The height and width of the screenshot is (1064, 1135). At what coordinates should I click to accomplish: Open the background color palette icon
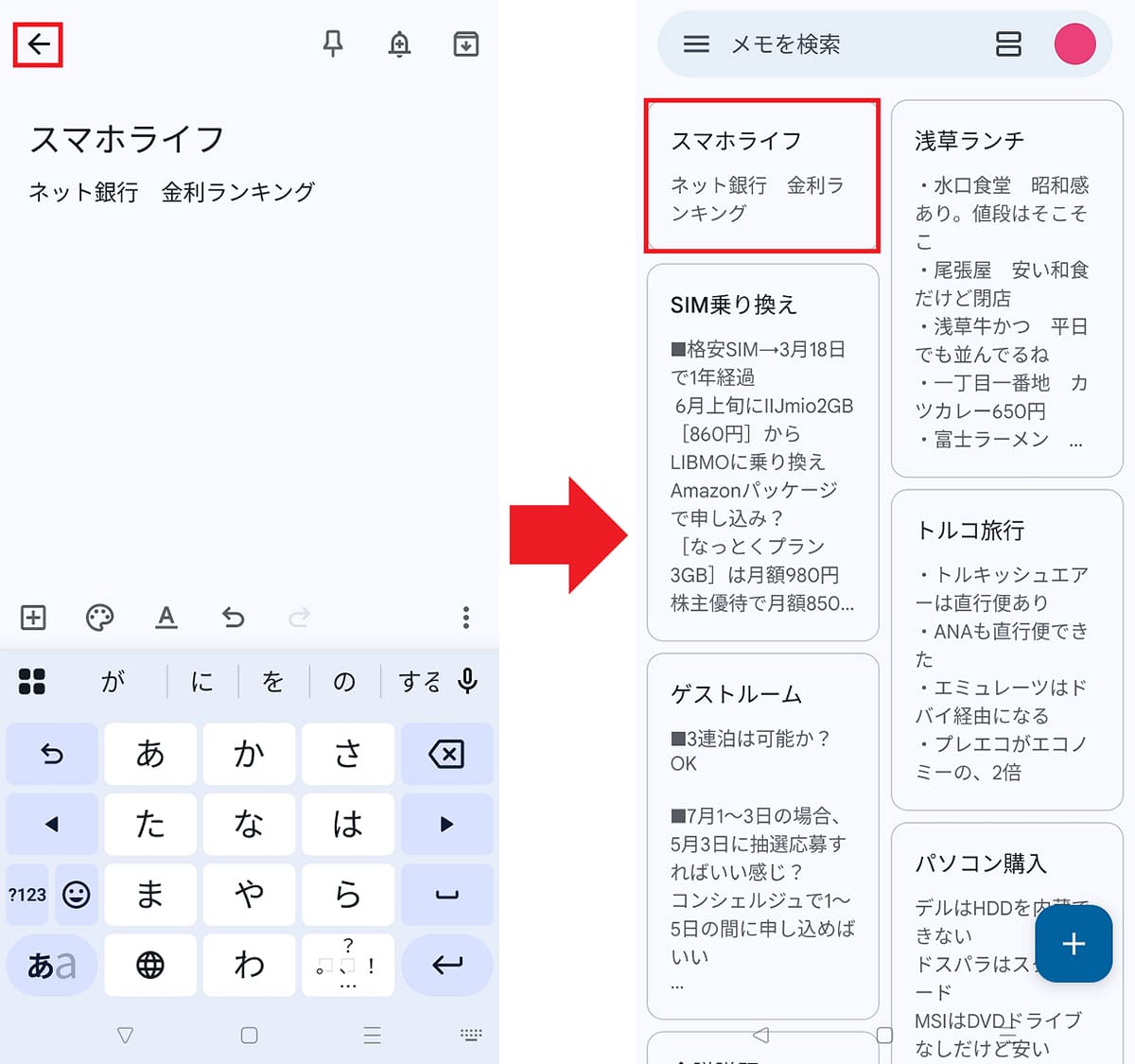pyautogui.click(x=99, y=618)
